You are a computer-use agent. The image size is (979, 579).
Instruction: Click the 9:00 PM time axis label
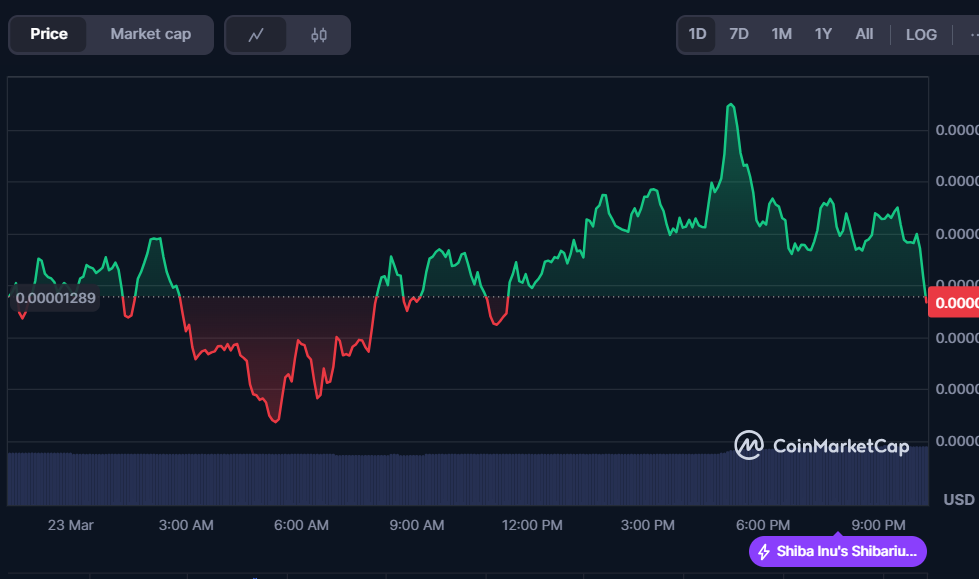click(x=878, y=525)
